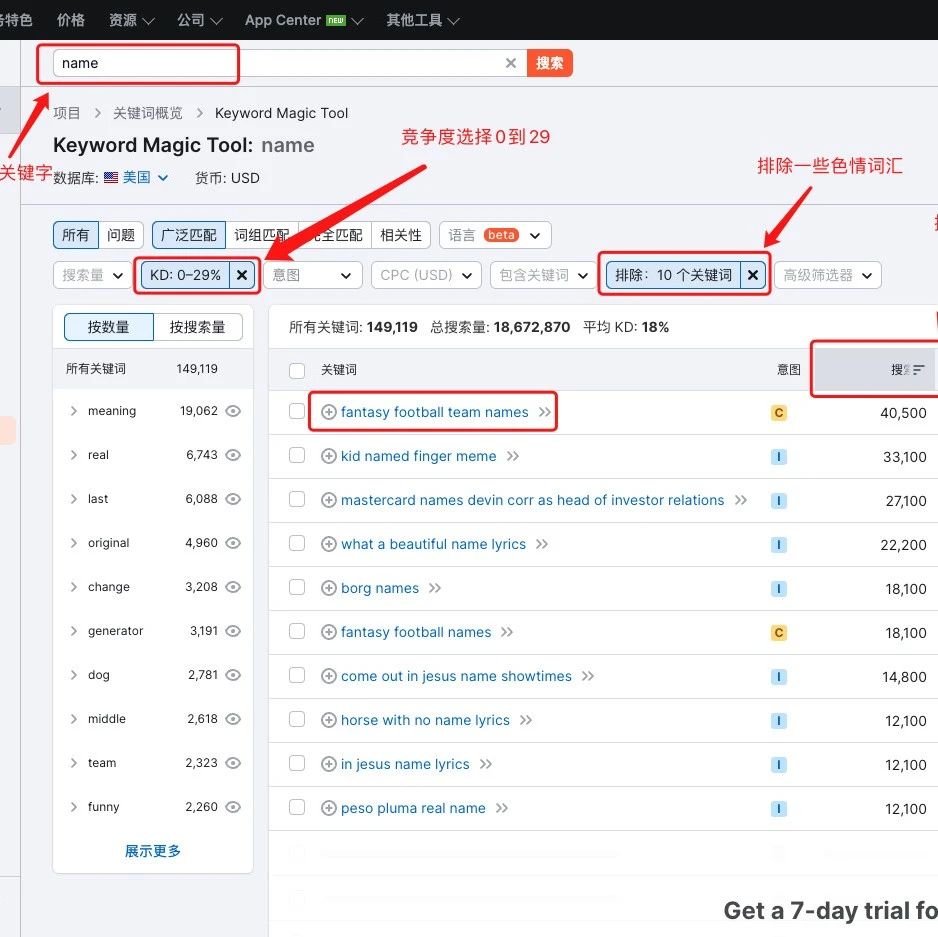Add 'fantasy football names' via plus icon
Viewport: 938px width, 937px height.
(x=328, y=632)
